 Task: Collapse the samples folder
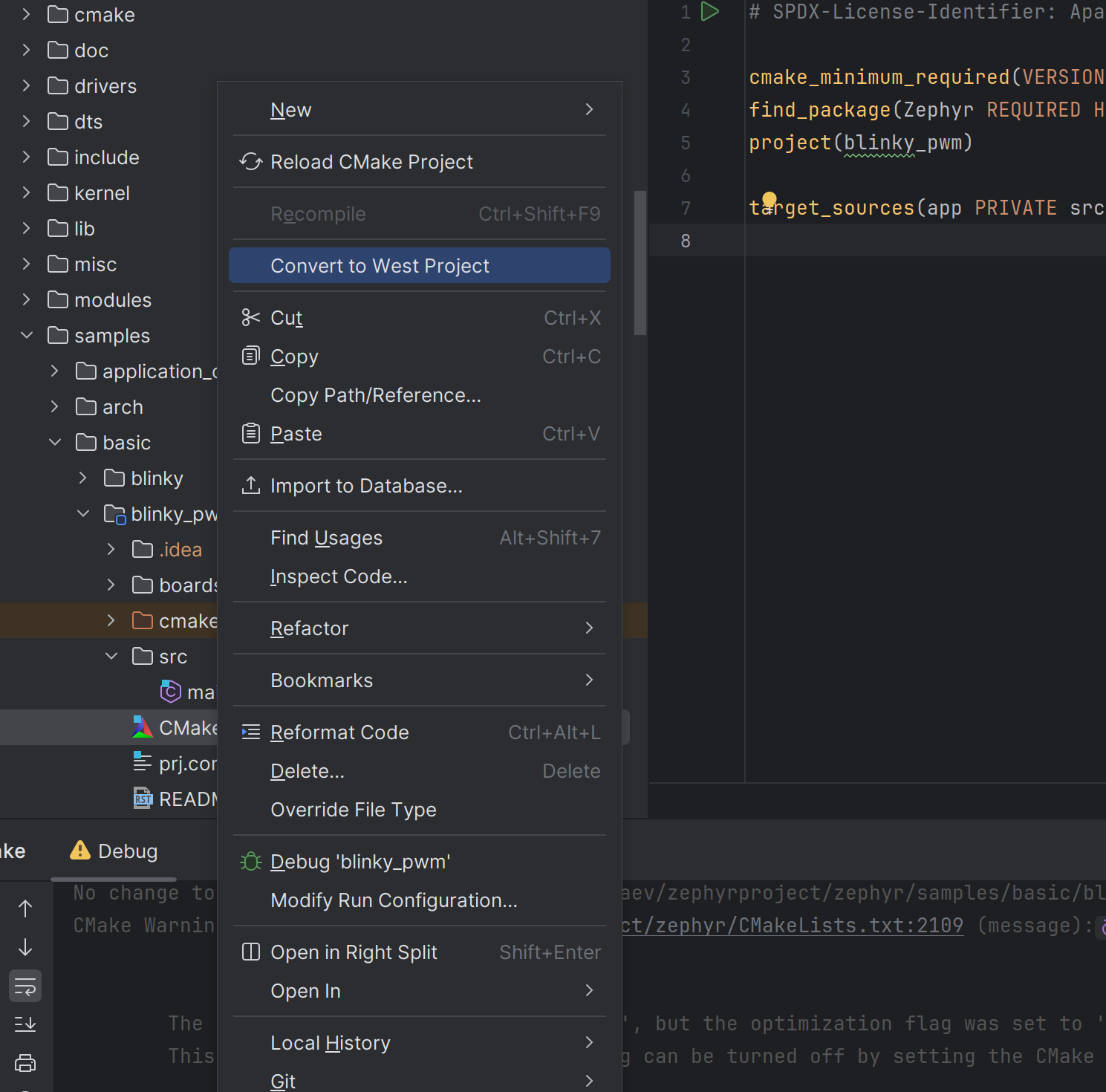[27, 335]
